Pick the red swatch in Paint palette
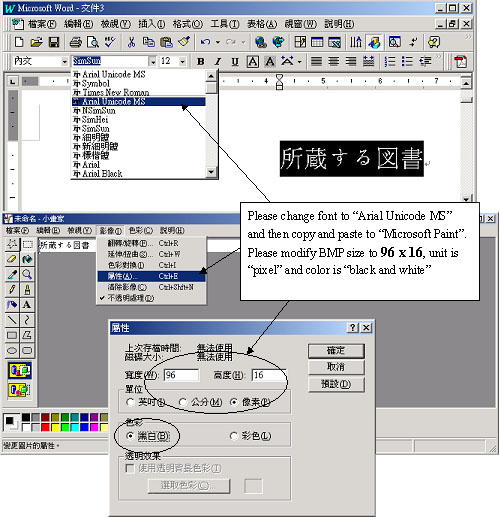 coord(45,427)
